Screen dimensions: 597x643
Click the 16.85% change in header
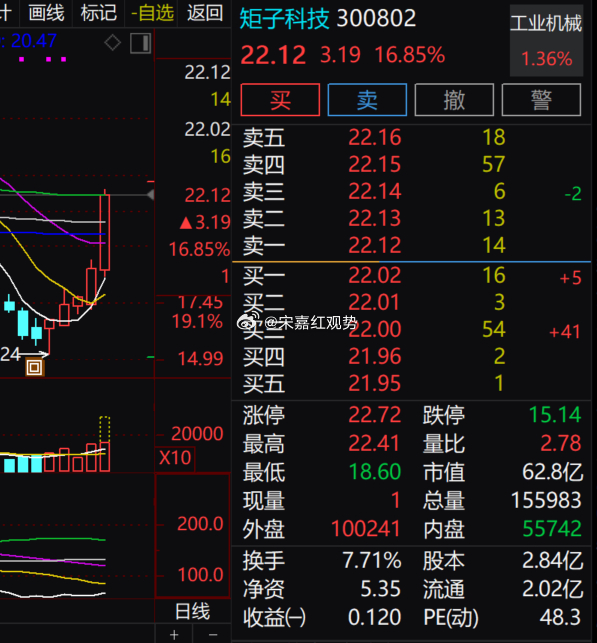pos(410,55)
